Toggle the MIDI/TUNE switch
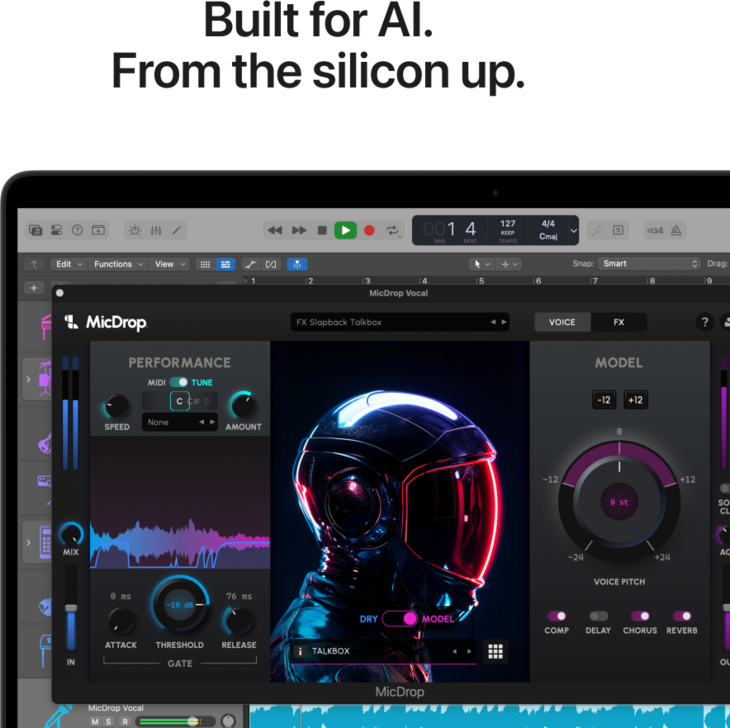 179,382
